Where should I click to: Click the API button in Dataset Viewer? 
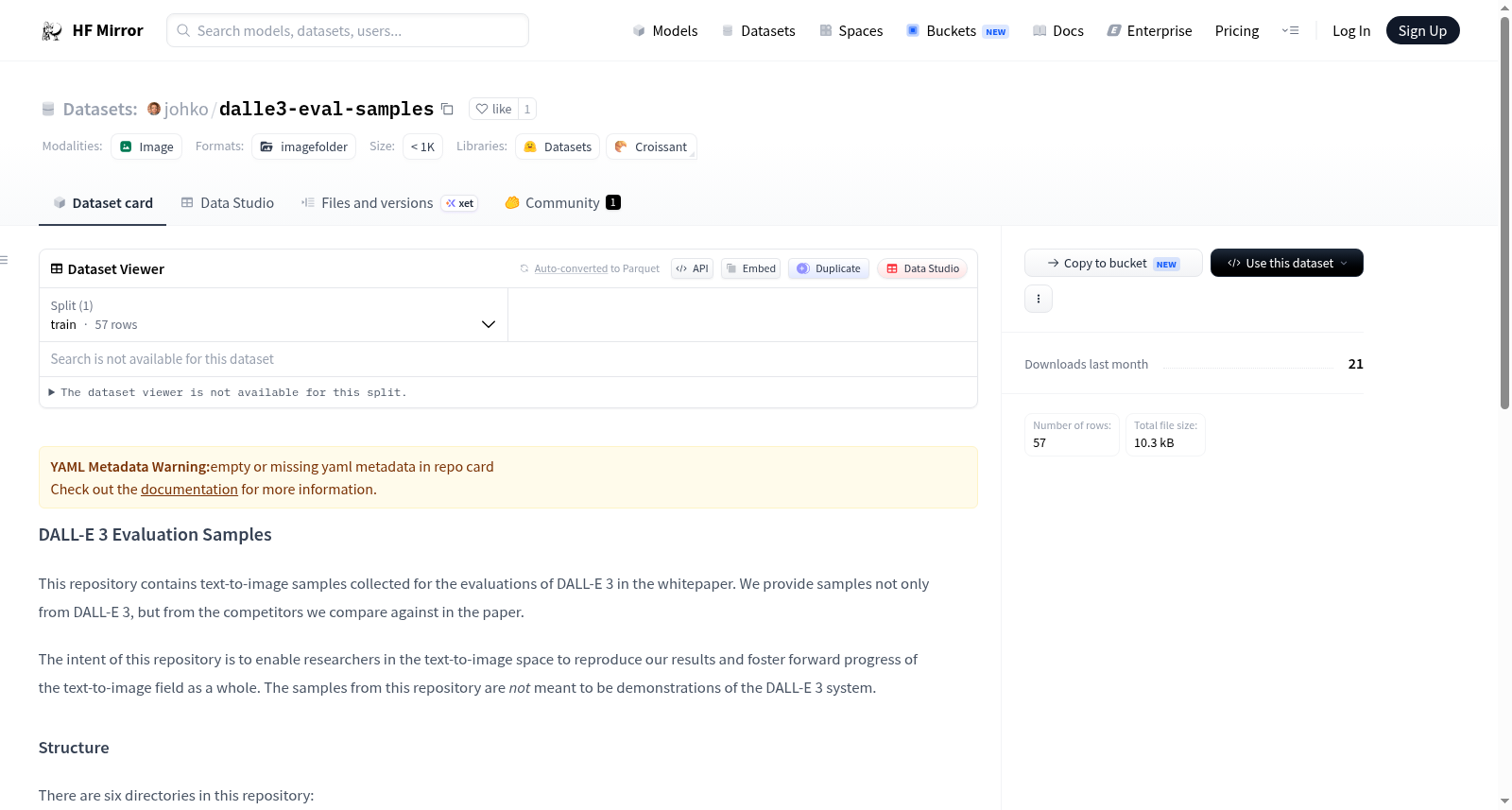(693, 268)
